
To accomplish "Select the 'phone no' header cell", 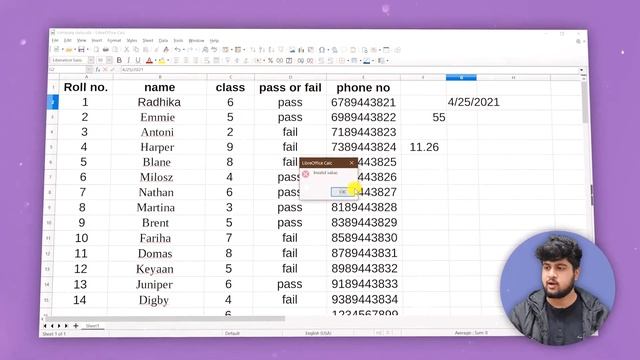I will click(x=363, y=87).
